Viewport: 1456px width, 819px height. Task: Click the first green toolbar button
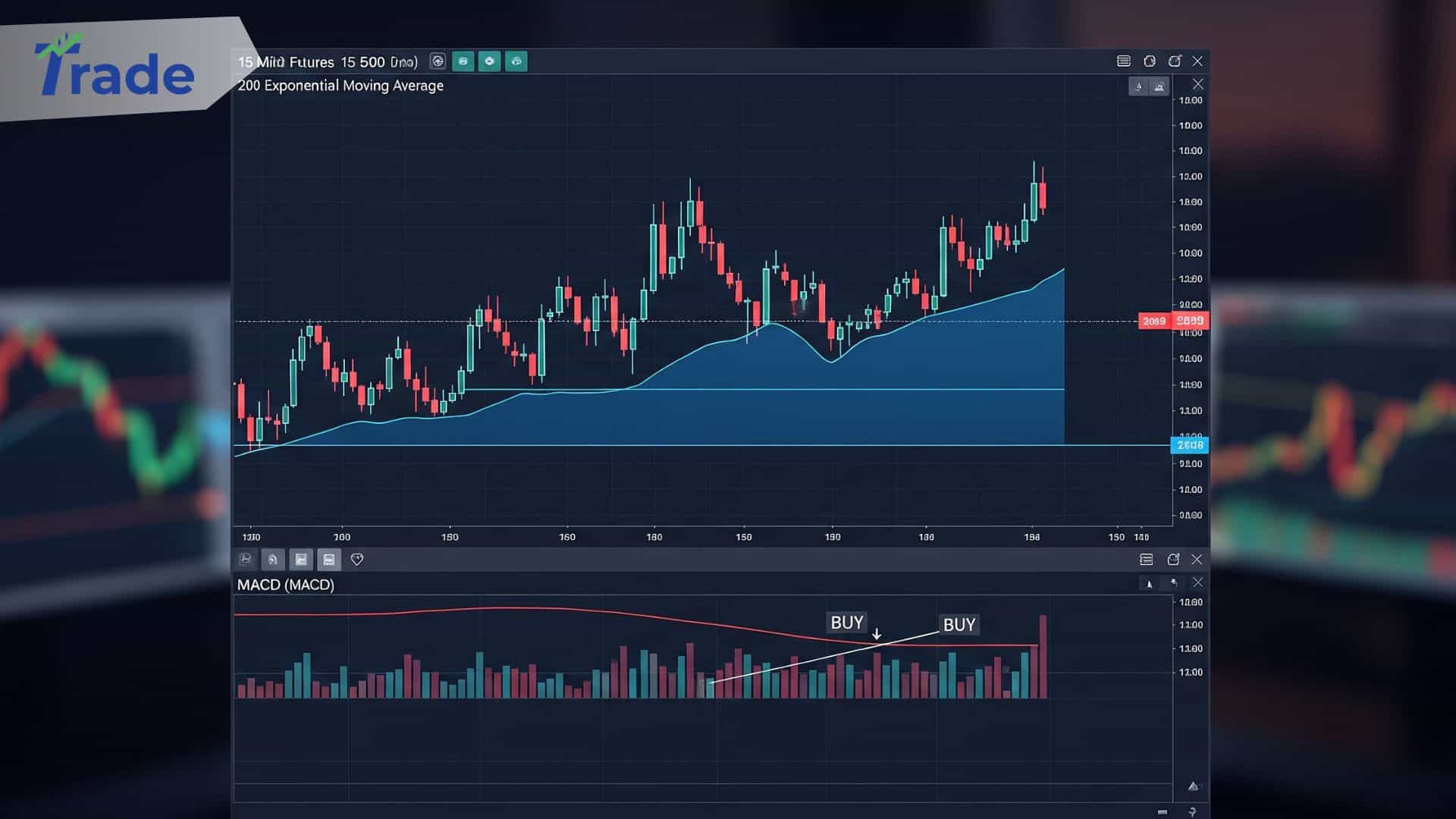[x=463, y=61]
